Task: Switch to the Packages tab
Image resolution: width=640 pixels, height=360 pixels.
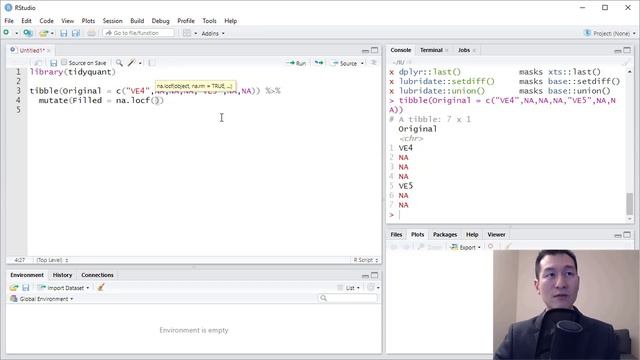Action: (x=444, y=235)
